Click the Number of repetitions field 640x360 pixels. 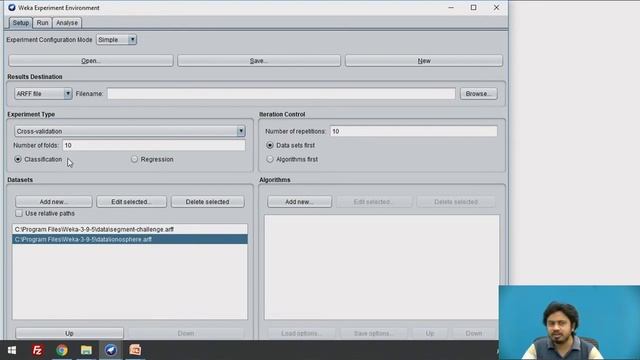pyautogui.click(x=413, y=131)
